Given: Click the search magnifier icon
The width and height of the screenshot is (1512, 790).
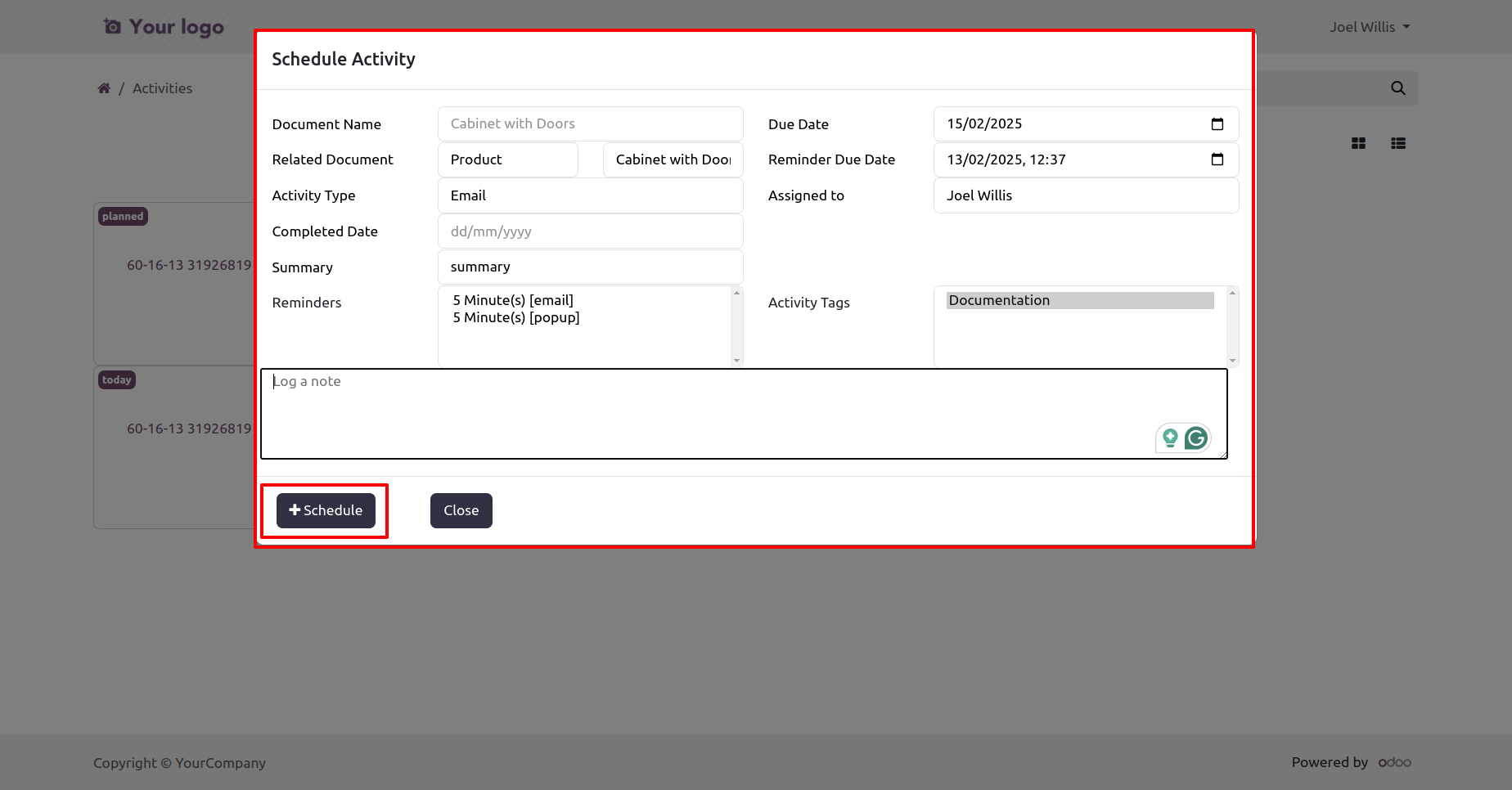Looking at the screenshot, I should (1398, 88).
